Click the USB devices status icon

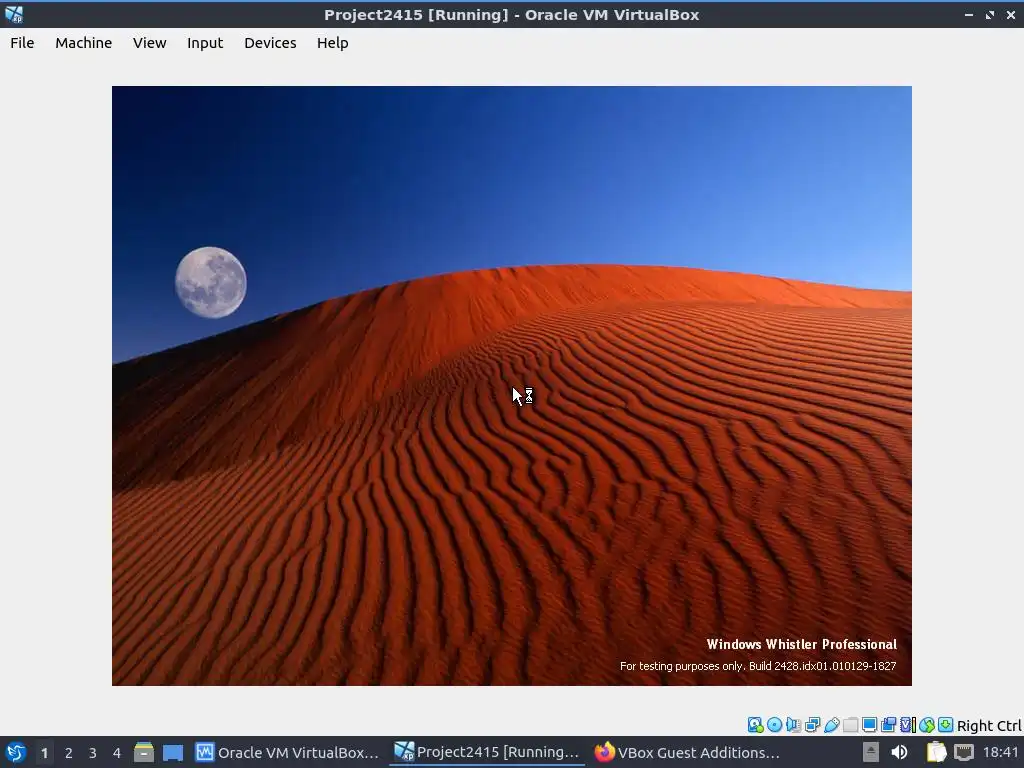click(831, 725)
